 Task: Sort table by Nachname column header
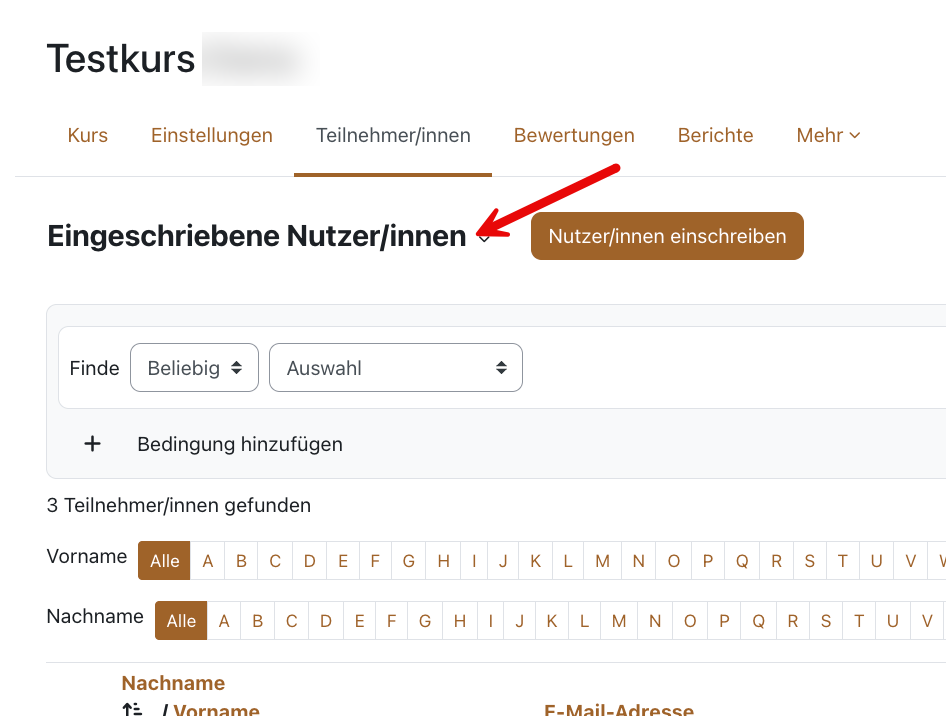pos(173,683)
